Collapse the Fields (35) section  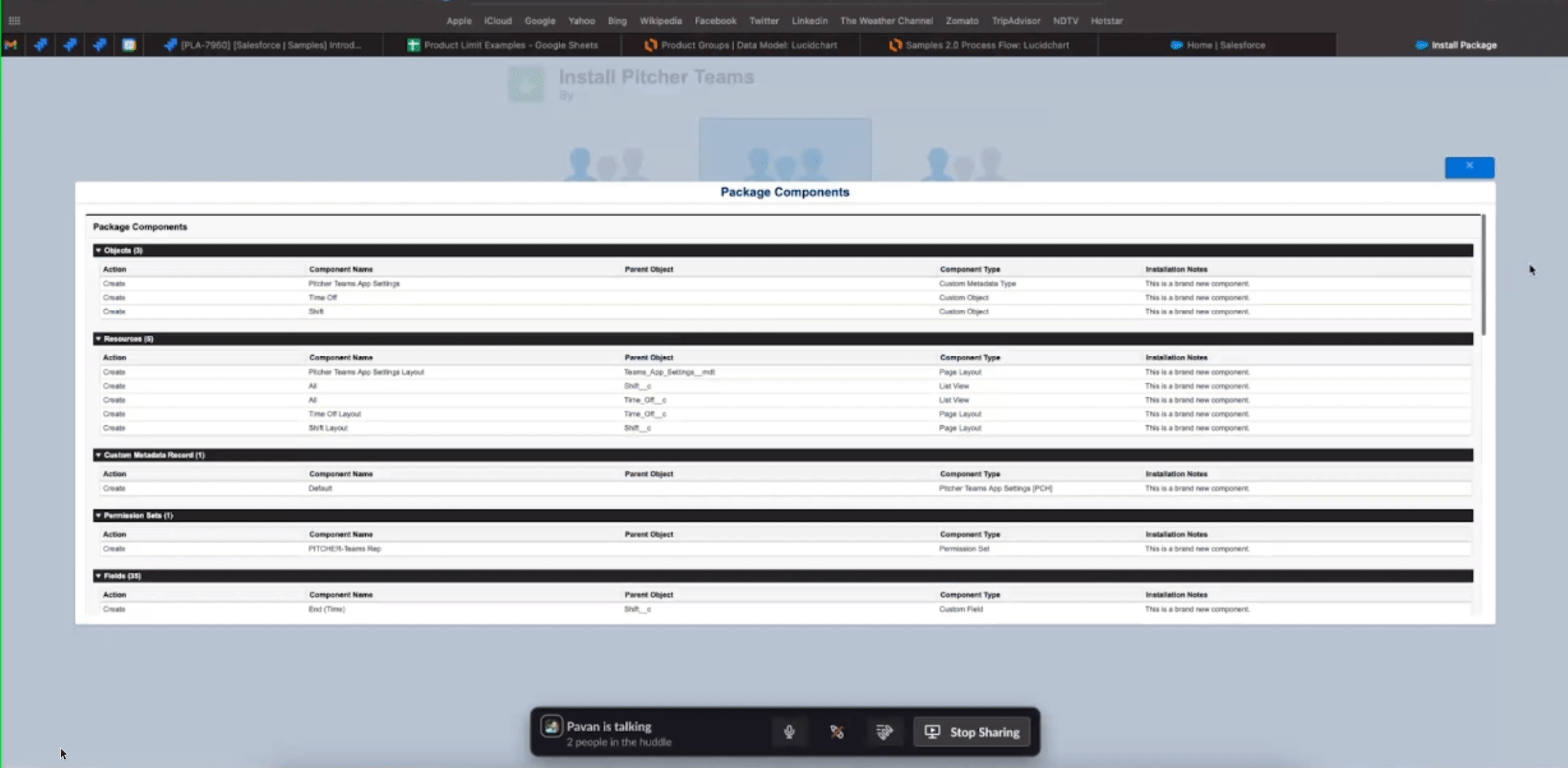tap(98, 576)
